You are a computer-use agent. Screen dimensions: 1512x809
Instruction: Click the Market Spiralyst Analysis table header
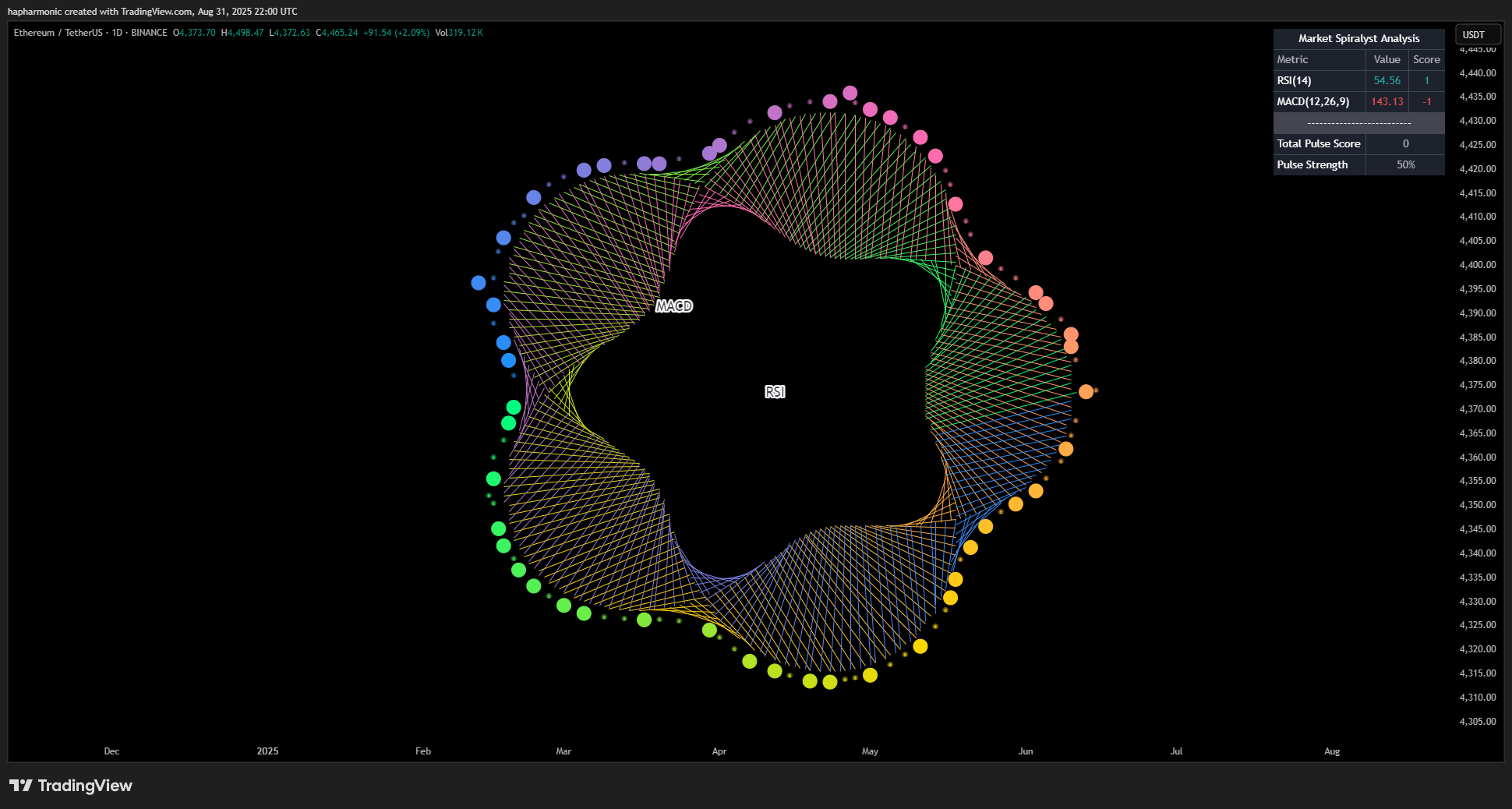[1358, 39]
